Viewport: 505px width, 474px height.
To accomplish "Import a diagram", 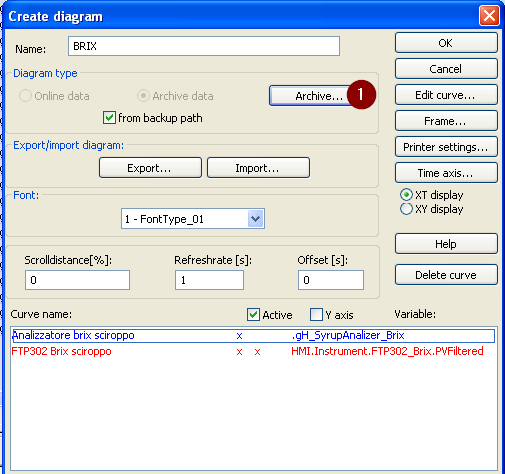I will click(258, 168).
